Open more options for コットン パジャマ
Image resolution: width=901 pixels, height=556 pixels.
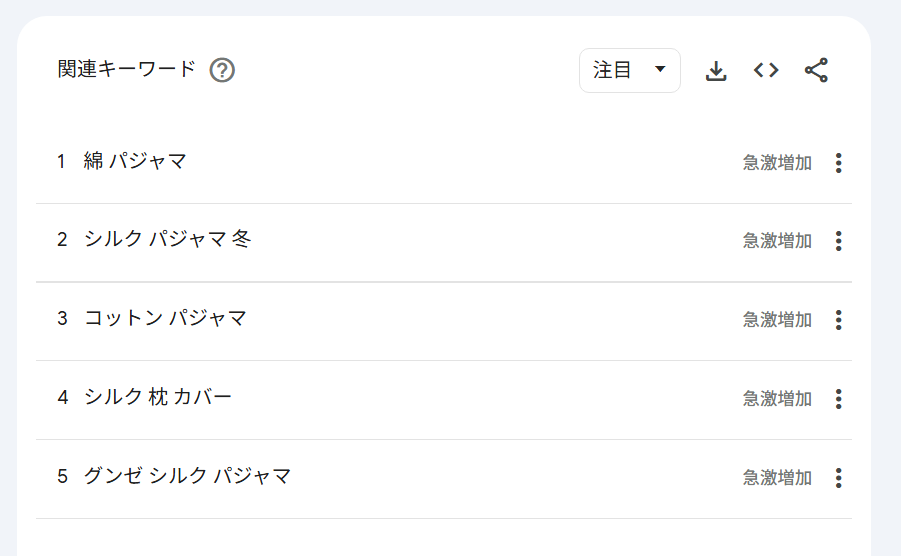pos(838,320)
